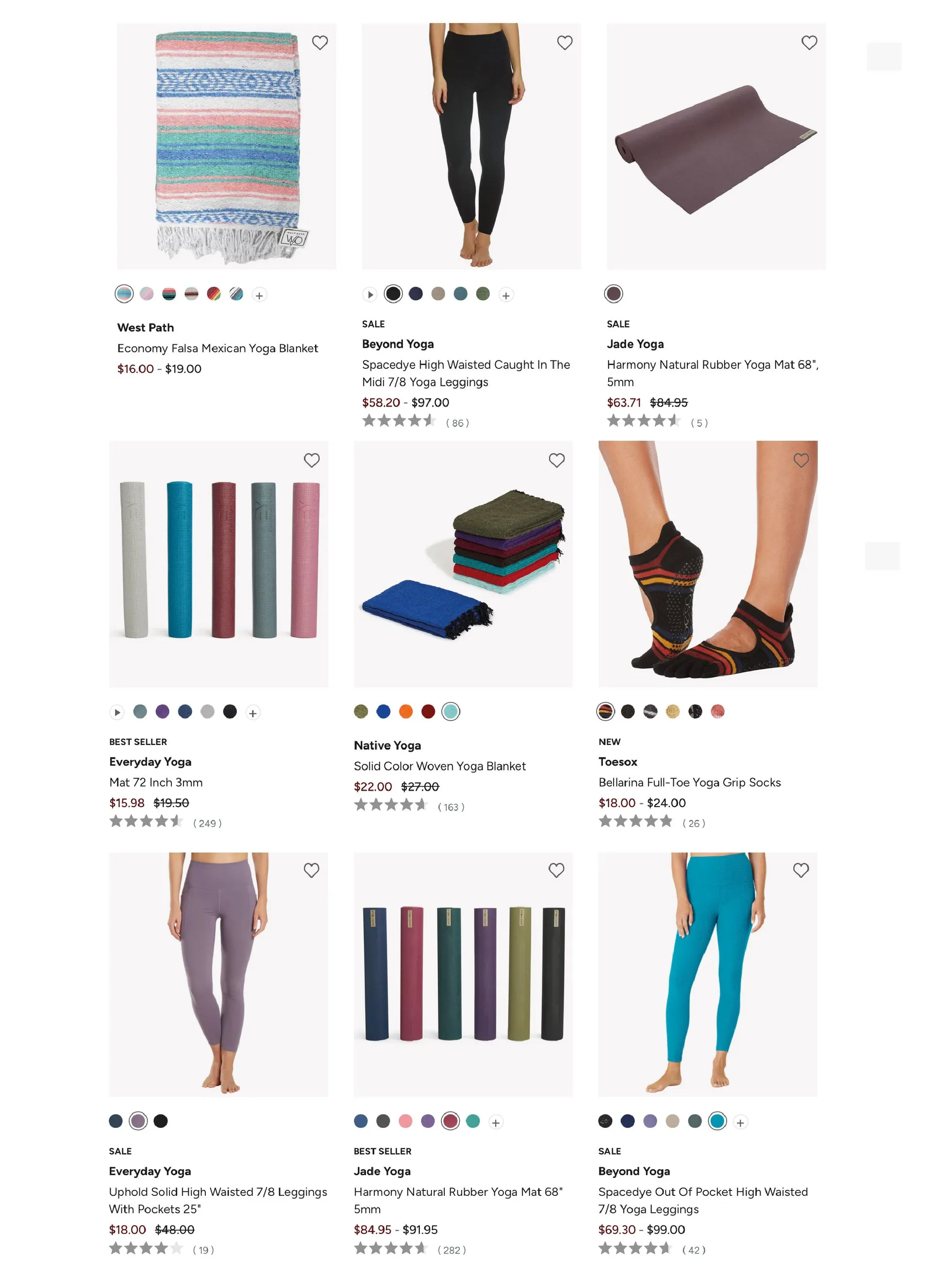Image resolution: width=932 pixels, height=1288 pixels.
Task: Play the Everyday Yoga mat video
Action: [117, 712]
